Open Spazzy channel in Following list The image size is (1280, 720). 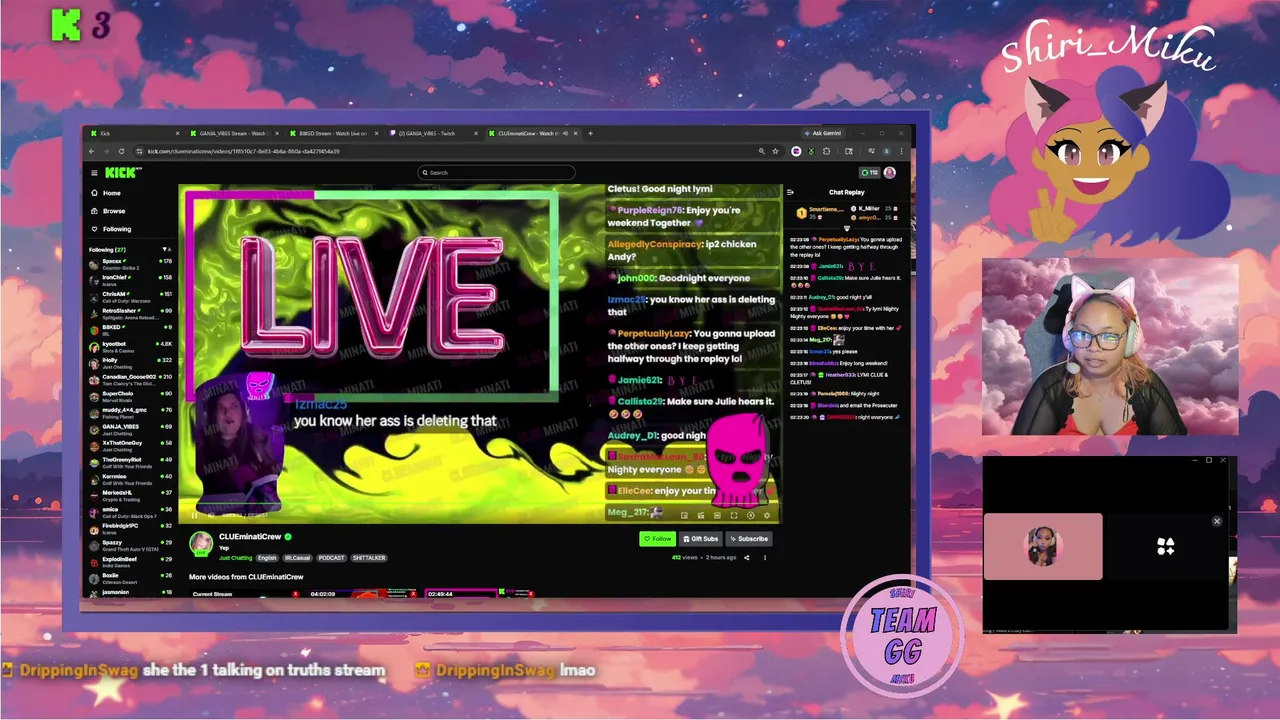click(x=130, y=545)
